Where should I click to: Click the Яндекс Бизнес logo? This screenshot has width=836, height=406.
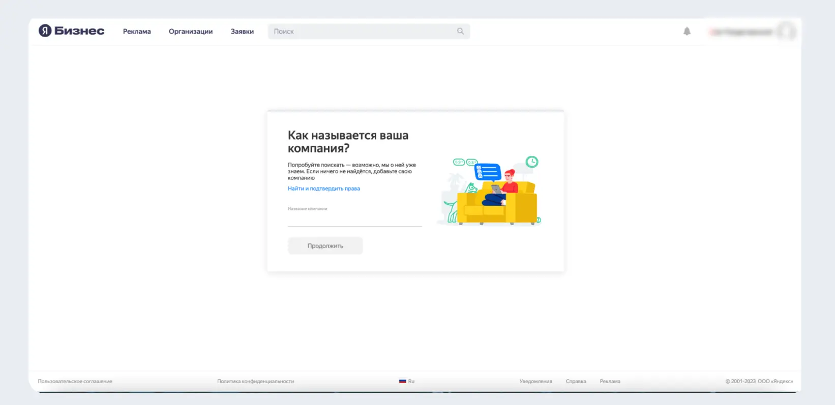pyautogui.click(x=71, y=31)
